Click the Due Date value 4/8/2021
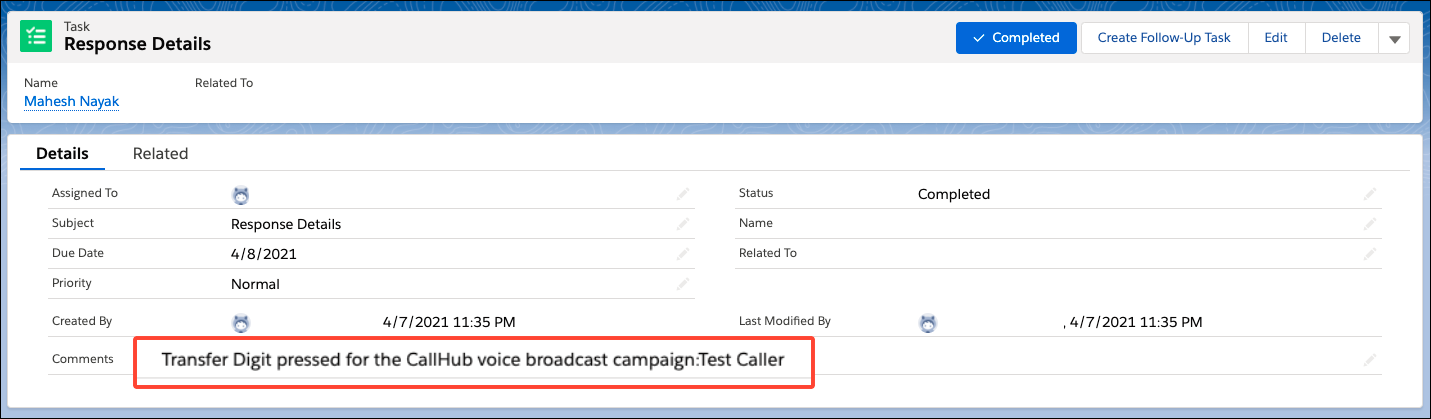The height and width of the screenshot is (419, 1431). click(264, 254)
